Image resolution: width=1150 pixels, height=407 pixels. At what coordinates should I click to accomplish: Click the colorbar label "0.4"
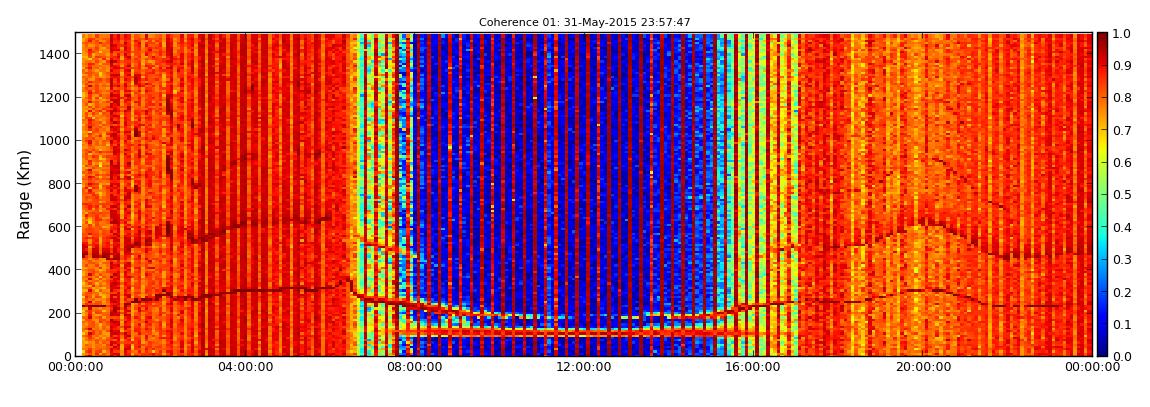(x=1121, y=227)
